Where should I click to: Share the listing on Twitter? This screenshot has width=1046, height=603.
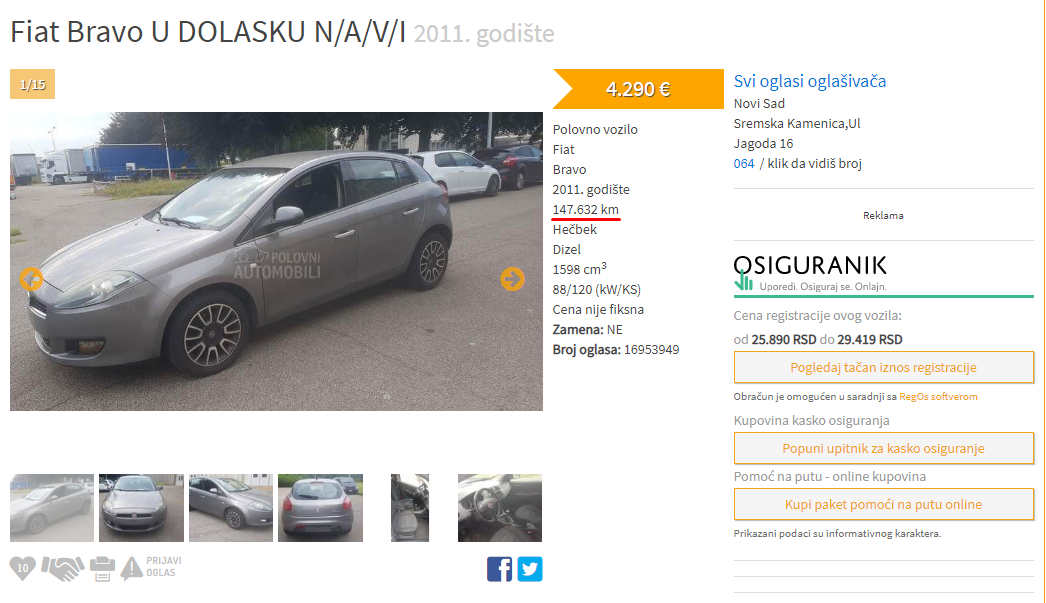pyautogui.click(x=530, y=569)
